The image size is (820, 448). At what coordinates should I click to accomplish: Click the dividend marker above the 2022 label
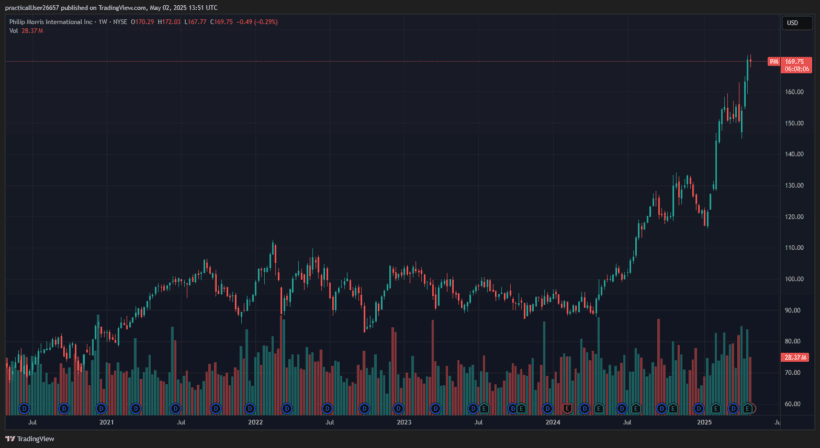(x=250, y=408)
